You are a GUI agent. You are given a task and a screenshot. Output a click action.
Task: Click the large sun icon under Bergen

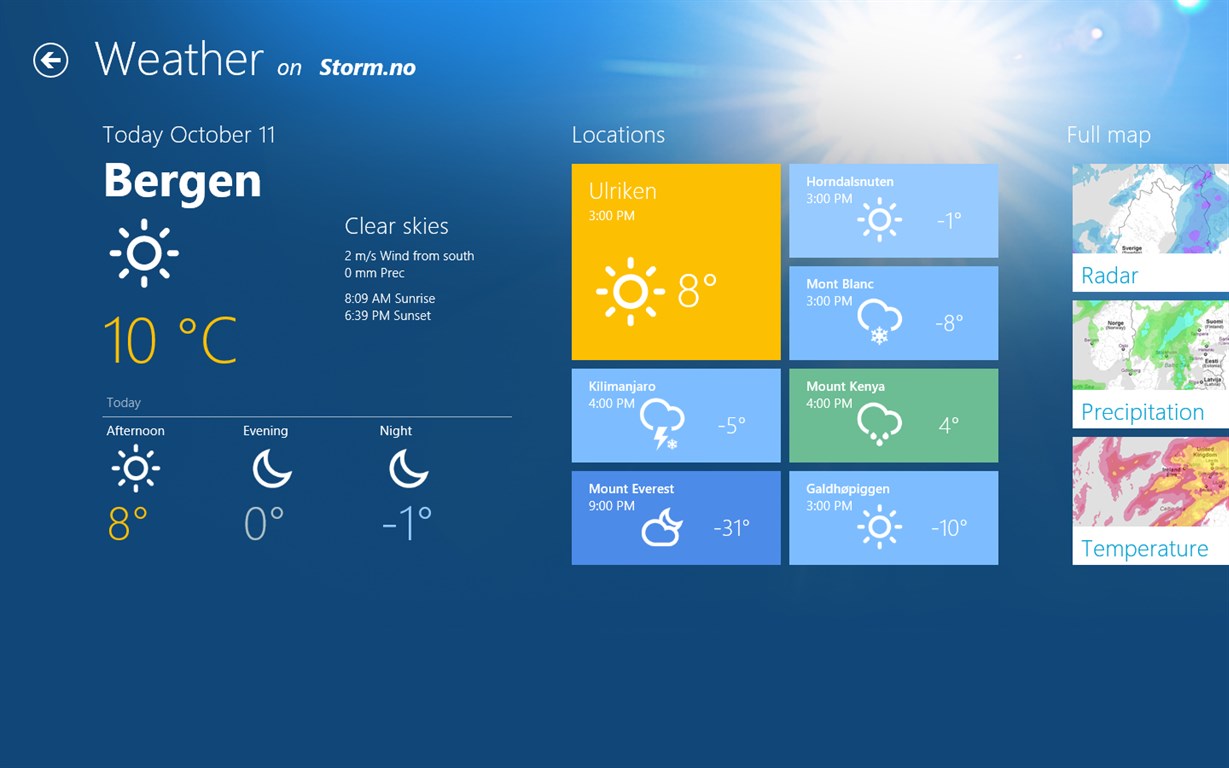click(144, 253)
